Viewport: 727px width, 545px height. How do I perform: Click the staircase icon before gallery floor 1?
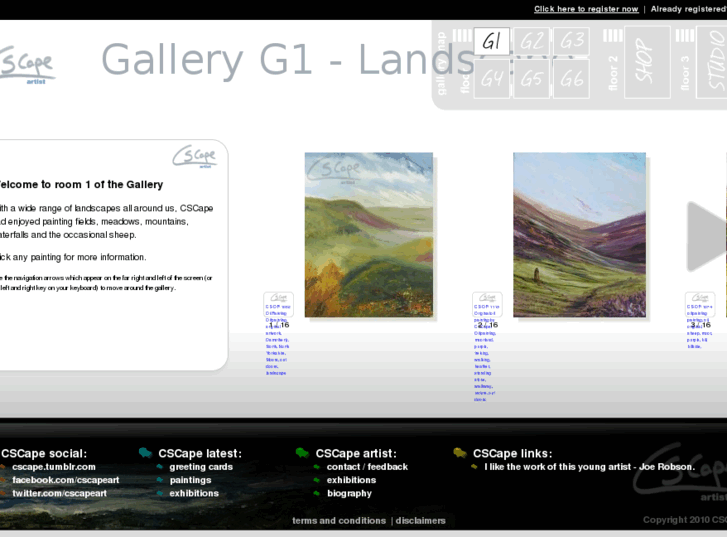click(x=462, y=36)
